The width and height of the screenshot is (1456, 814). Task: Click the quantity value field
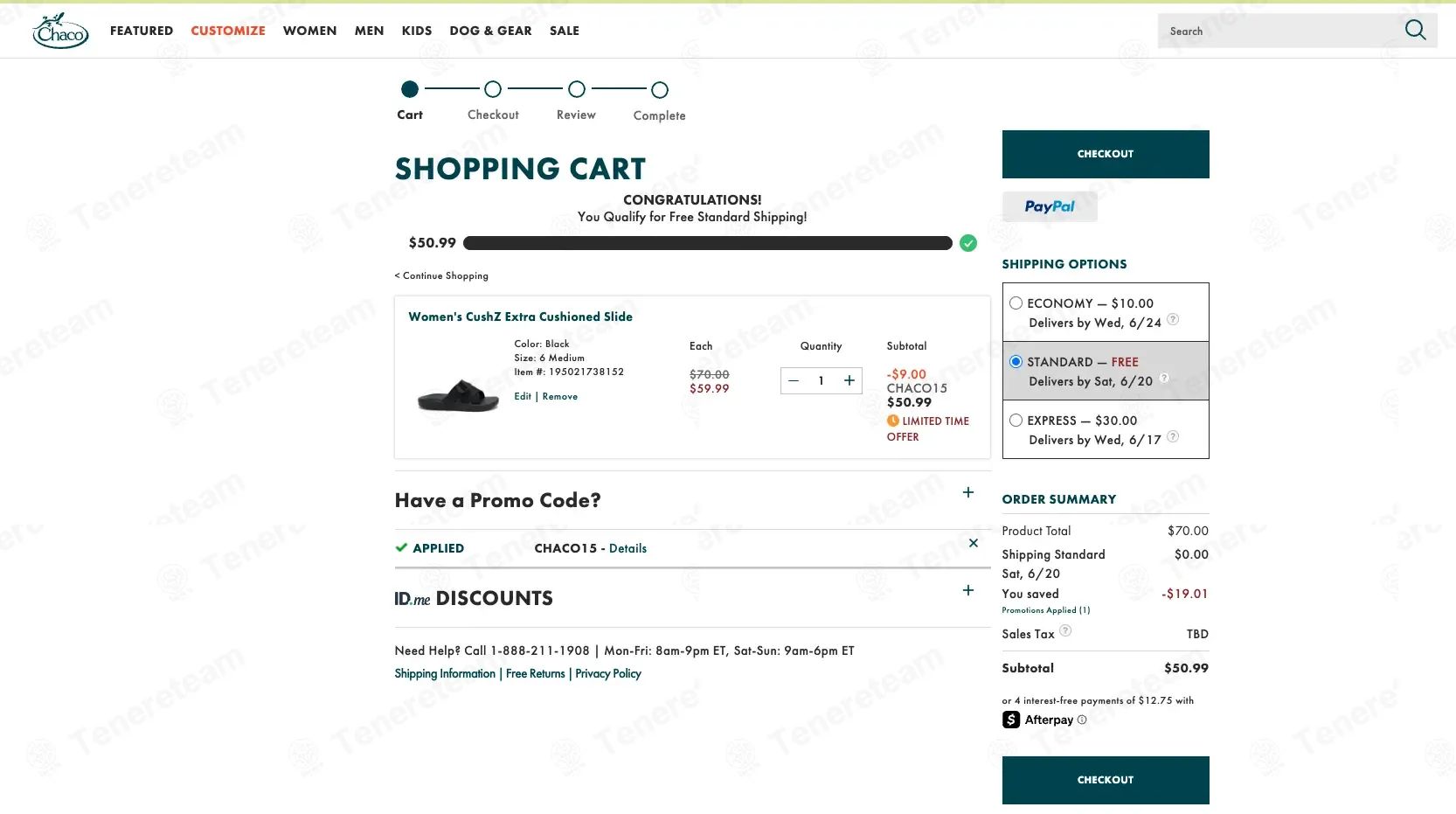[x=821, y=380]
